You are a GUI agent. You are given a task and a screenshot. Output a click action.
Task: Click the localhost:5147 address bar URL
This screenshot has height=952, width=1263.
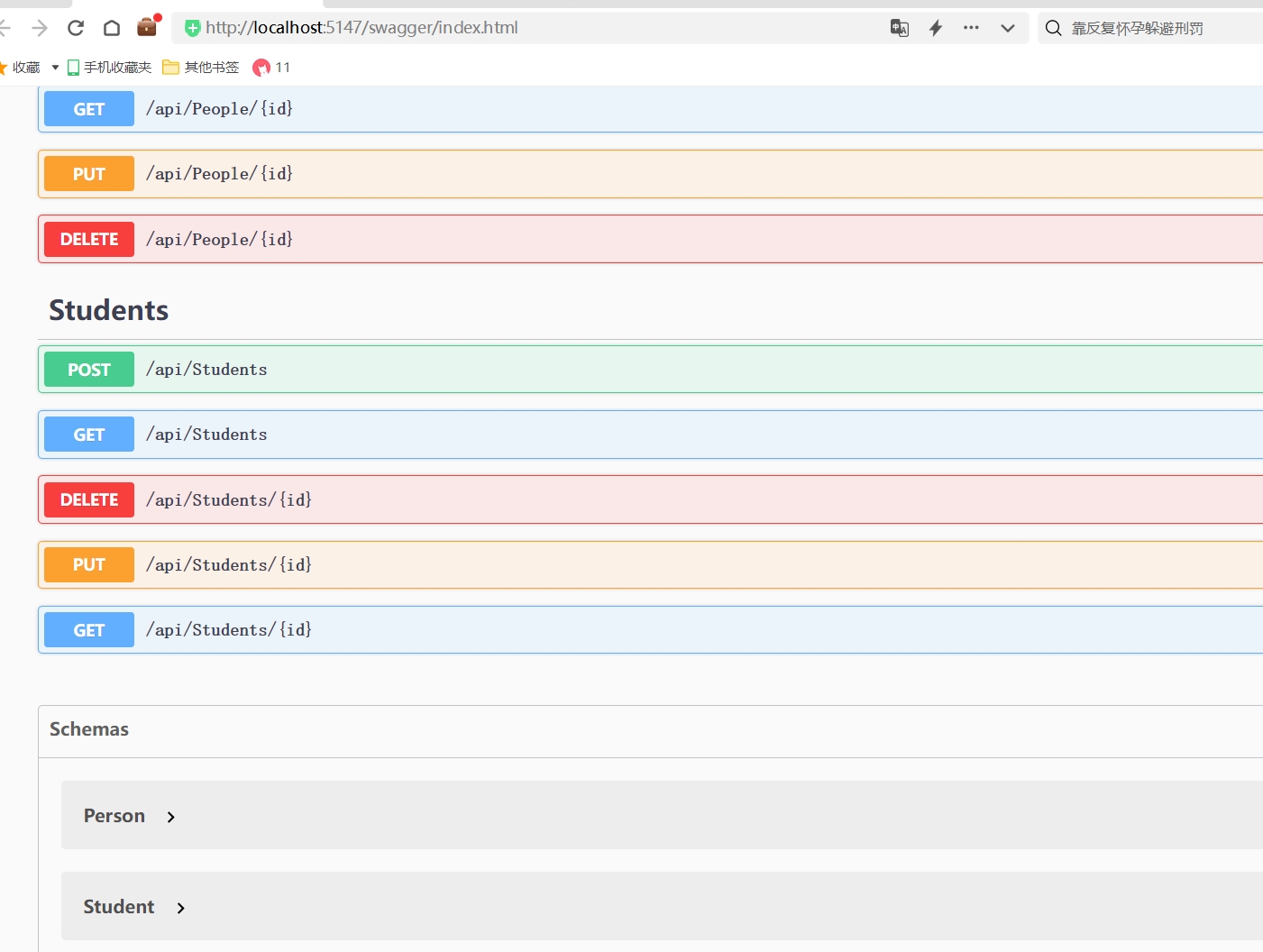[362, 28]
